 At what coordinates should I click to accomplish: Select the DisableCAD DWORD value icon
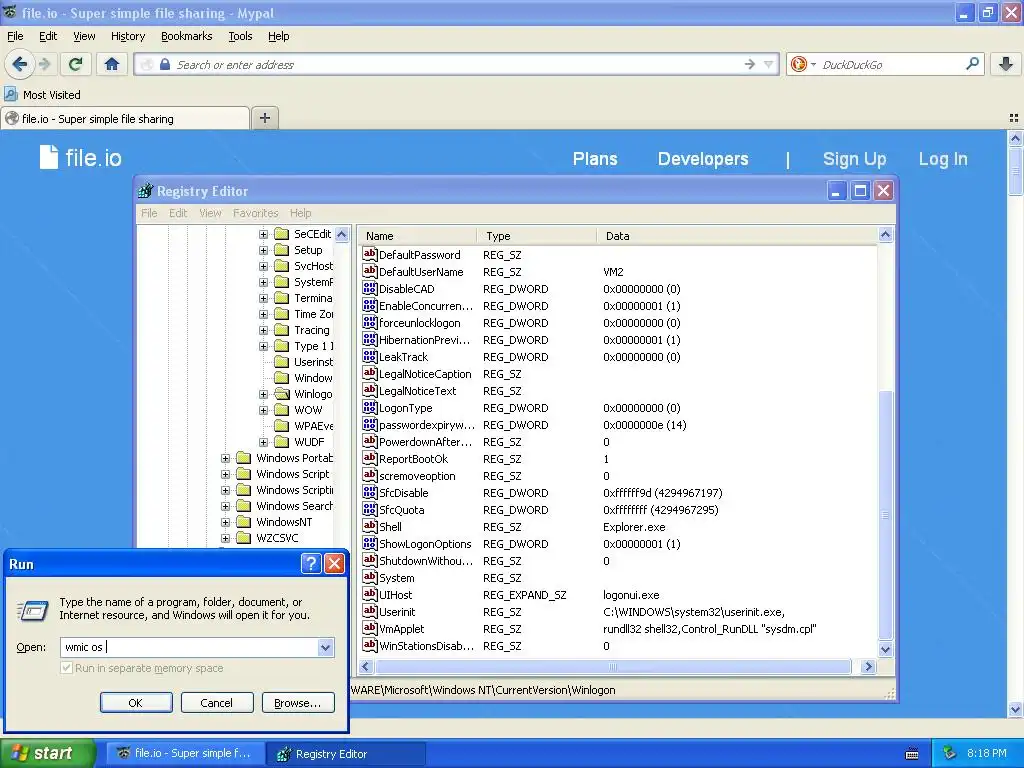point(370,288)
